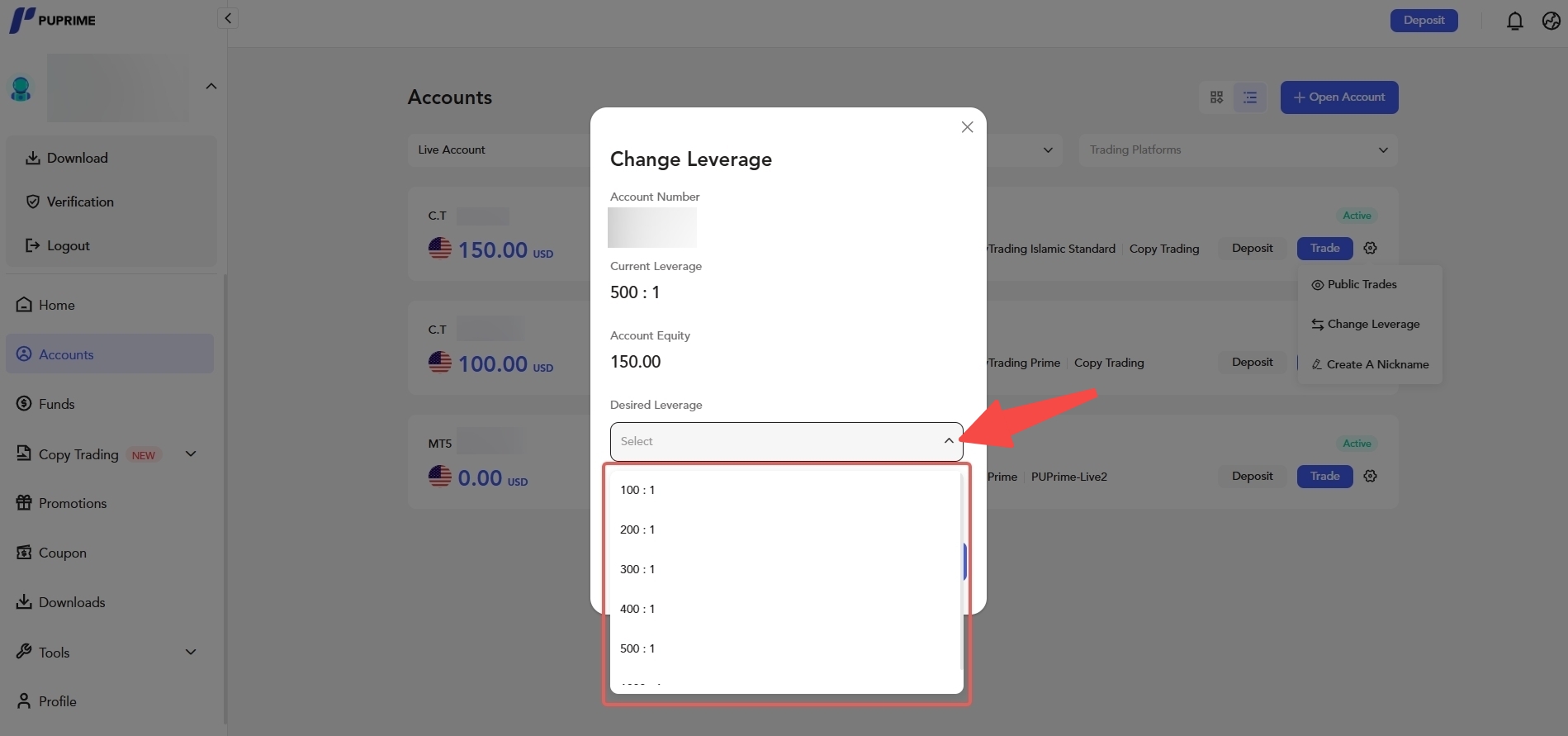Select 100 : 1 leverage option

pos(637,490)
